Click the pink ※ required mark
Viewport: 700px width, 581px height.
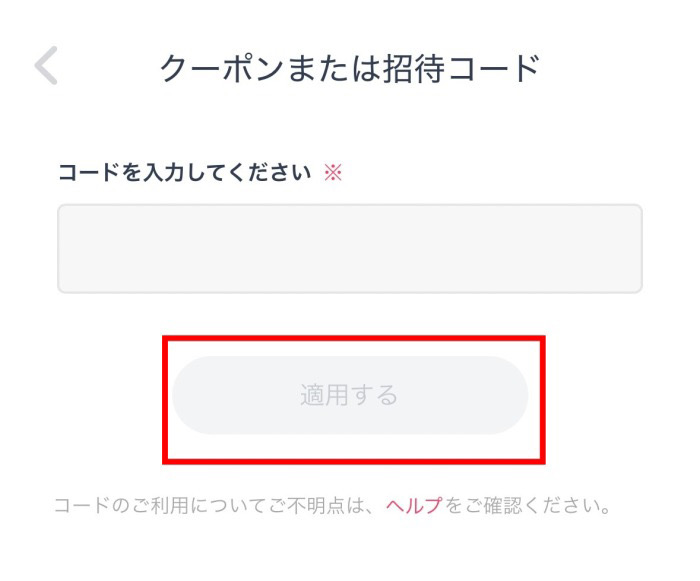click(333, 172)
